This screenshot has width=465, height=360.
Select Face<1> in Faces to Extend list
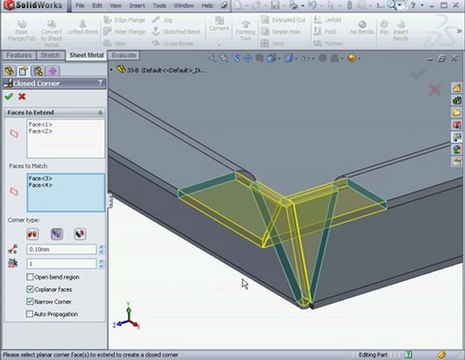click(x=40, y=124)
